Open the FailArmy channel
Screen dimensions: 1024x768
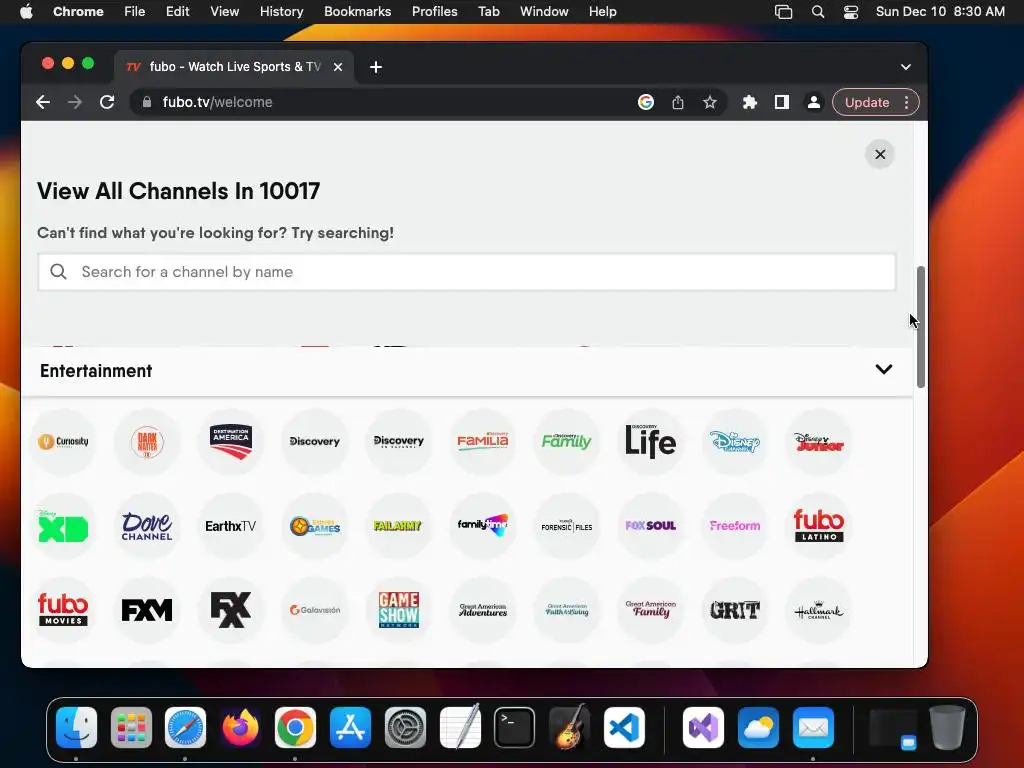398,526
